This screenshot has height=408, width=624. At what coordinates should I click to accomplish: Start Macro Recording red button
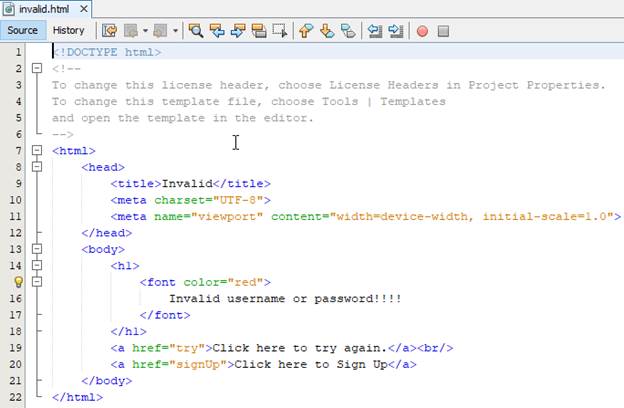coord(422,31)
